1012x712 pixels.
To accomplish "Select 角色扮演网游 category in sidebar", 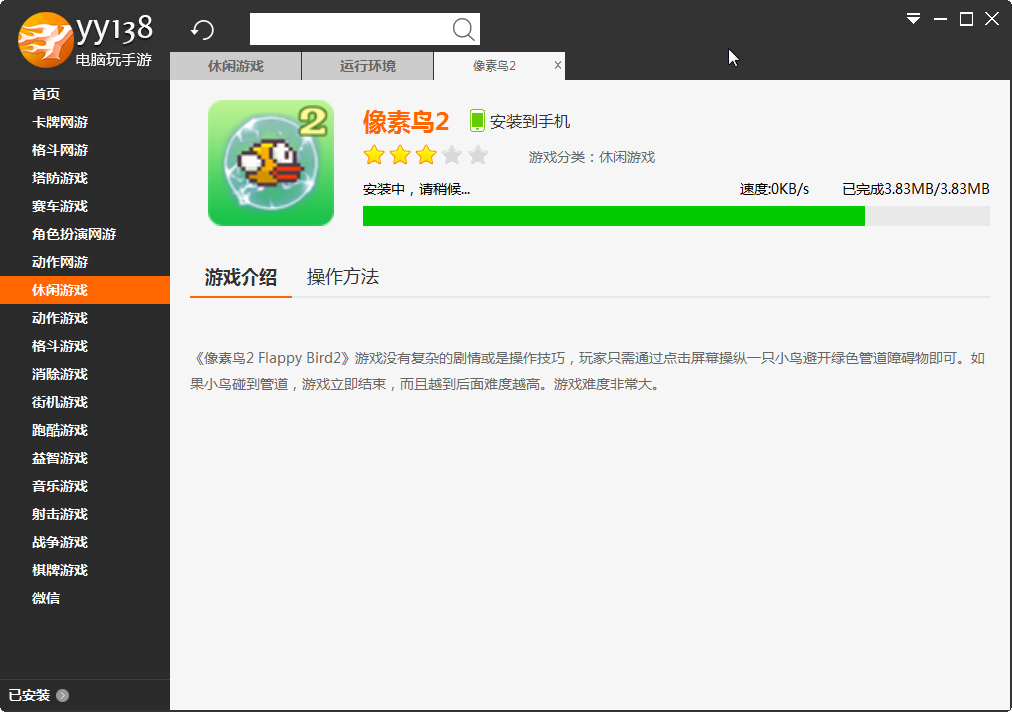I will (74, 234).
